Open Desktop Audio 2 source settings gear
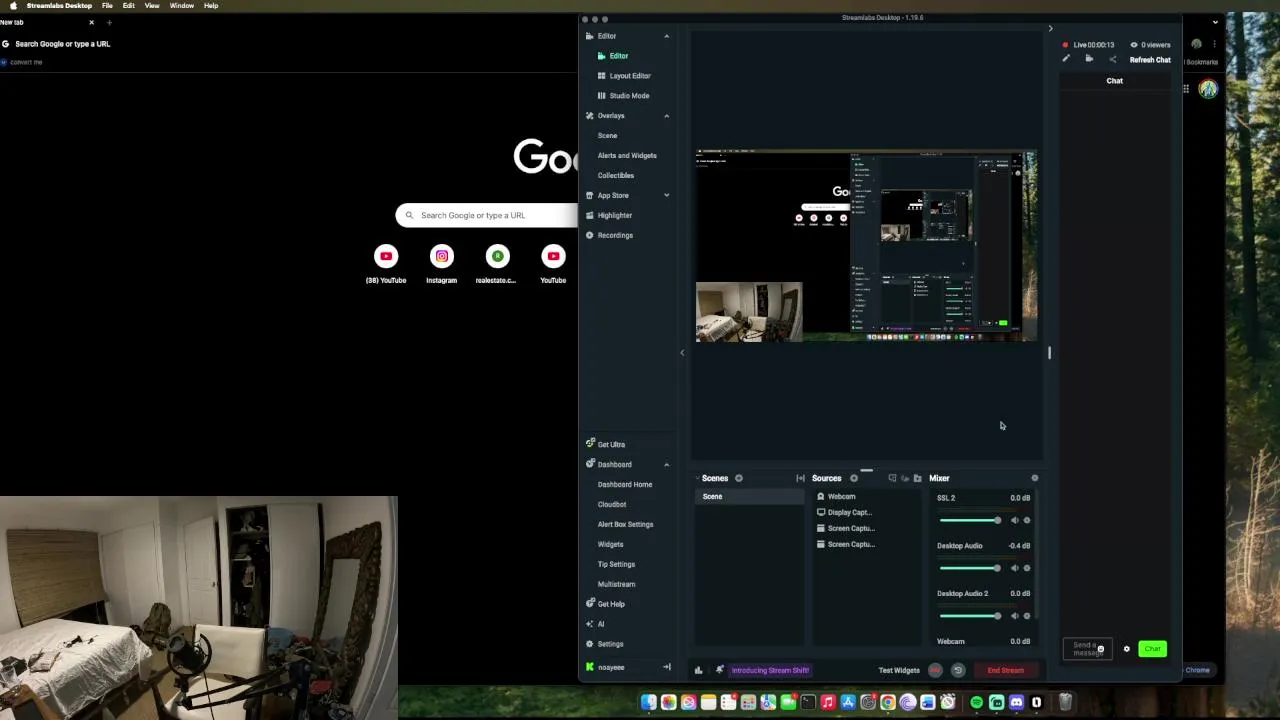 [x=1027, y=616]
